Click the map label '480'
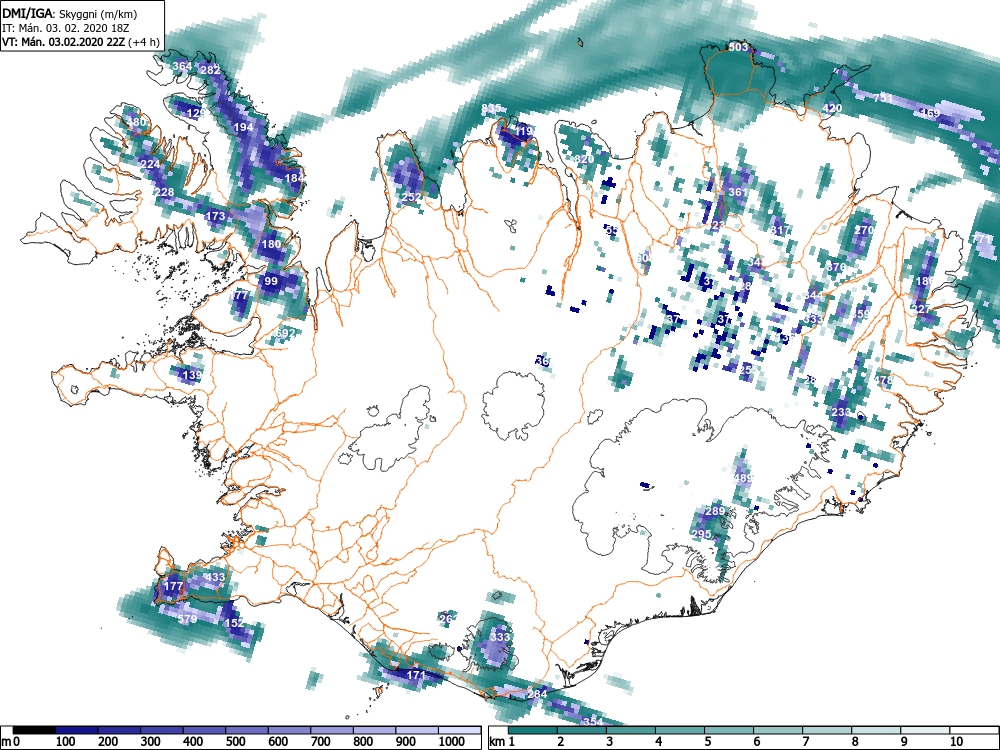The width and height of the screenshot is (1000, 750). click(136, 122)
